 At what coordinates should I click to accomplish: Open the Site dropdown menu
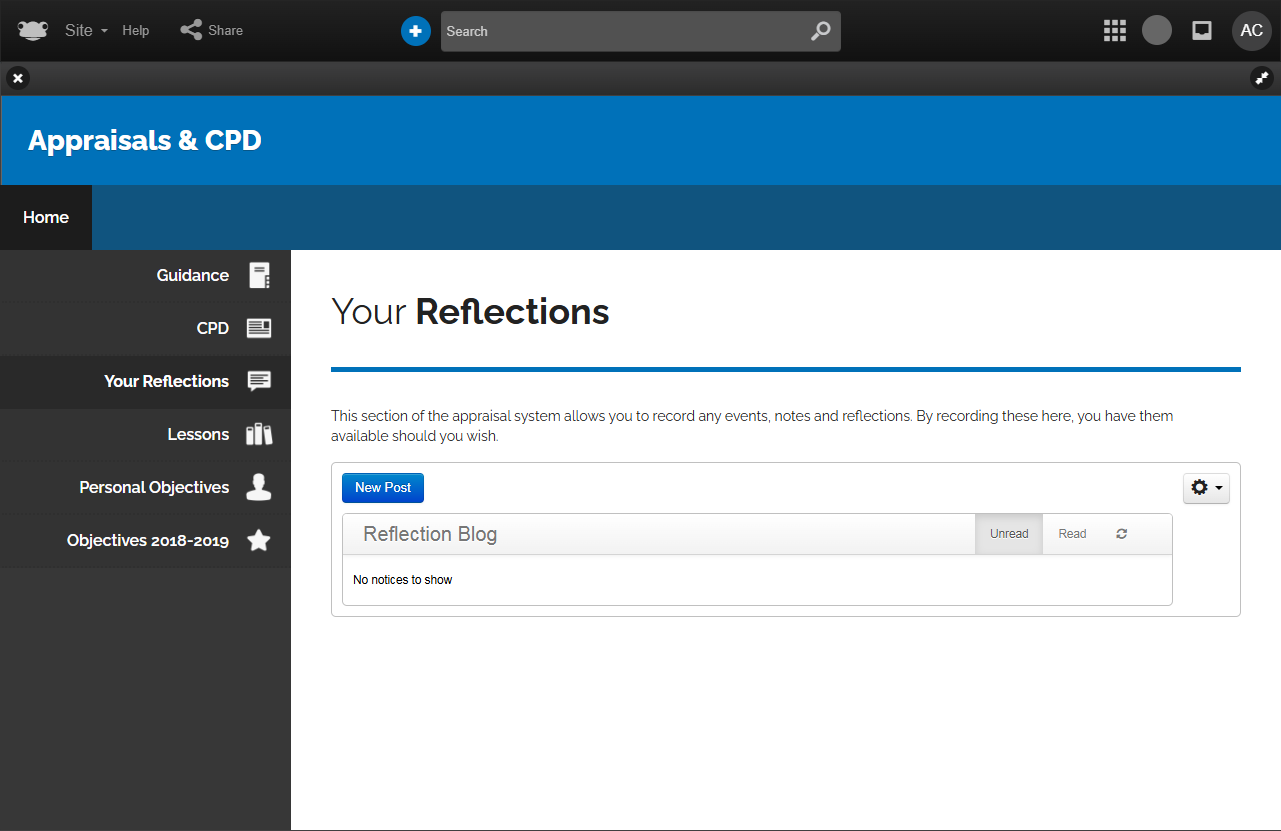(86, 31)
